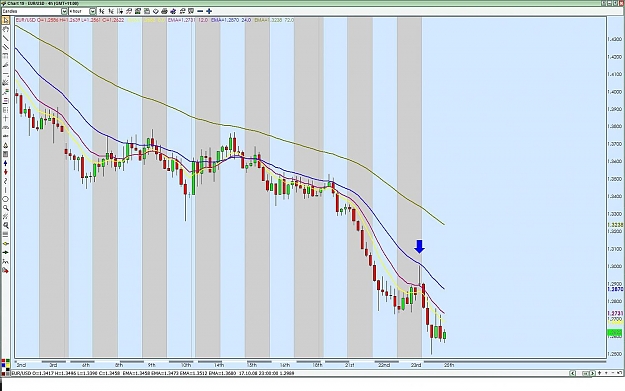Select the blue up arrow marker tool
The height and width of the screenshot is (391, 625).
[6, 163]
